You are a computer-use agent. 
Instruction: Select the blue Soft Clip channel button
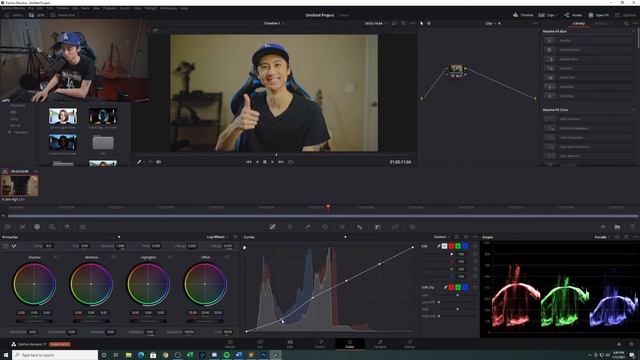coord(465,287)
